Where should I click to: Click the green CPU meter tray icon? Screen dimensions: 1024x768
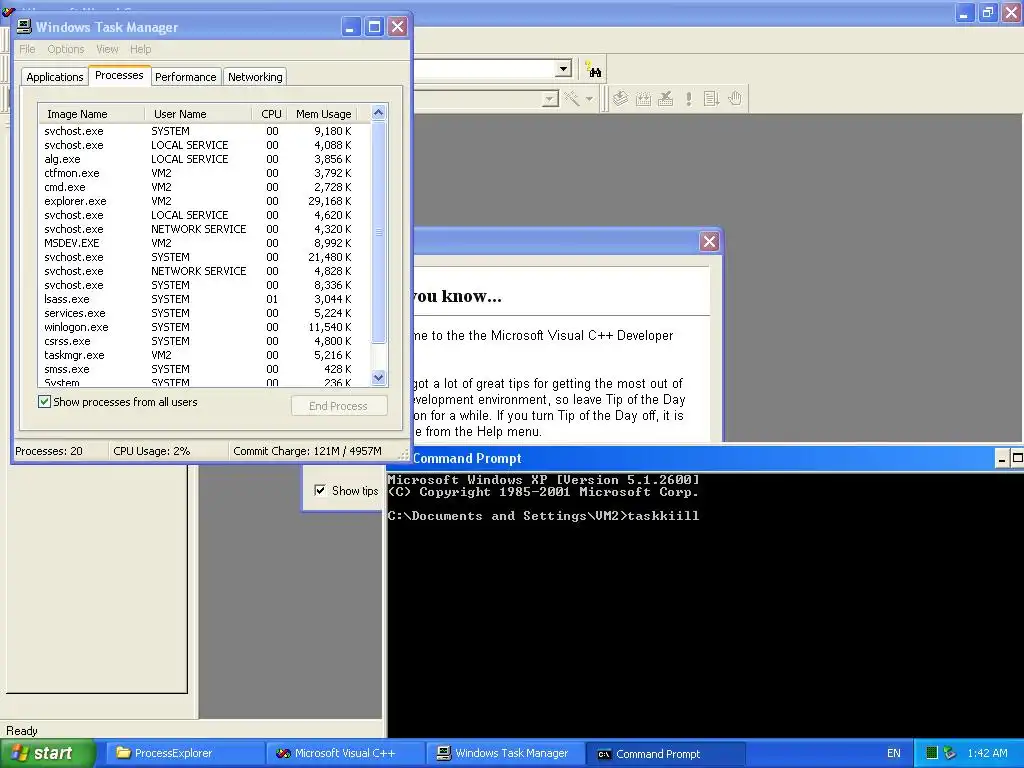point(932,753)
